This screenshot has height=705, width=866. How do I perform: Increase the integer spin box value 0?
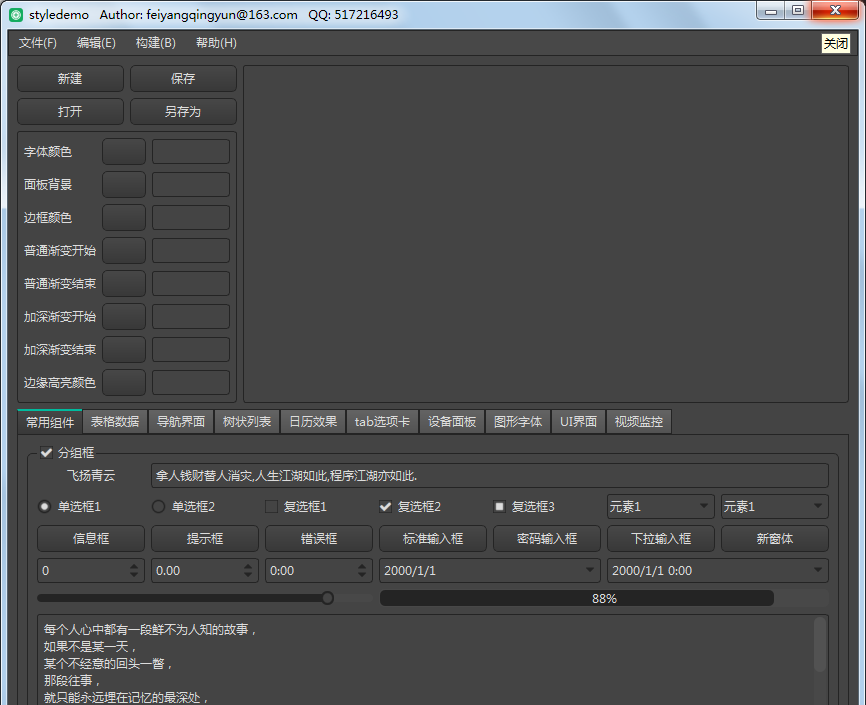point(134,566)
